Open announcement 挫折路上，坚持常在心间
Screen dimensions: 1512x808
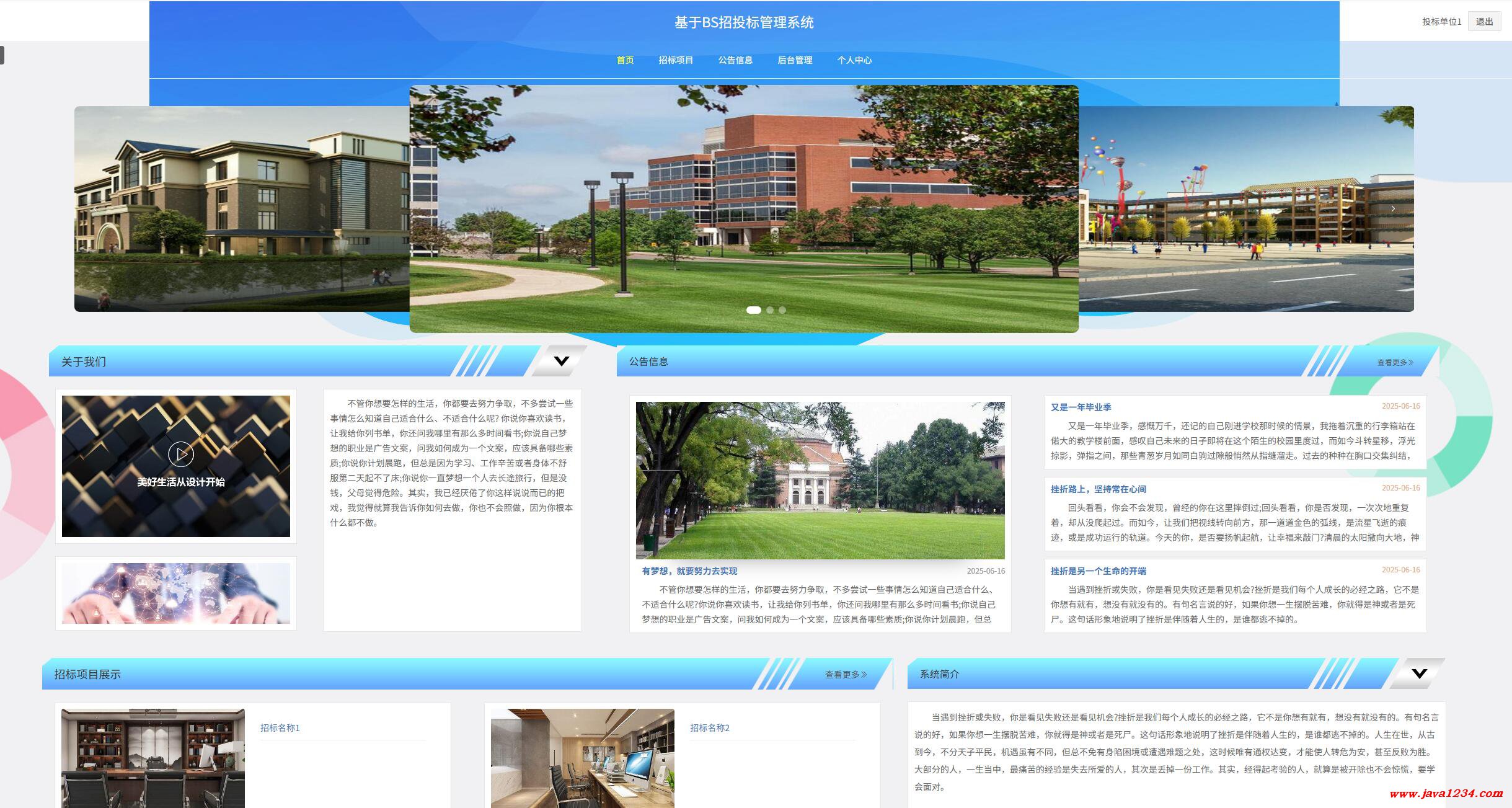click(x=1098, y=489)
